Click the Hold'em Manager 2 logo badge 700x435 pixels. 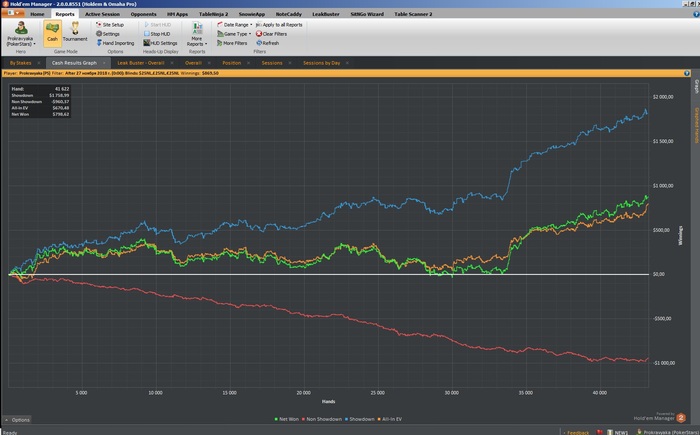(x=681, y=418)
